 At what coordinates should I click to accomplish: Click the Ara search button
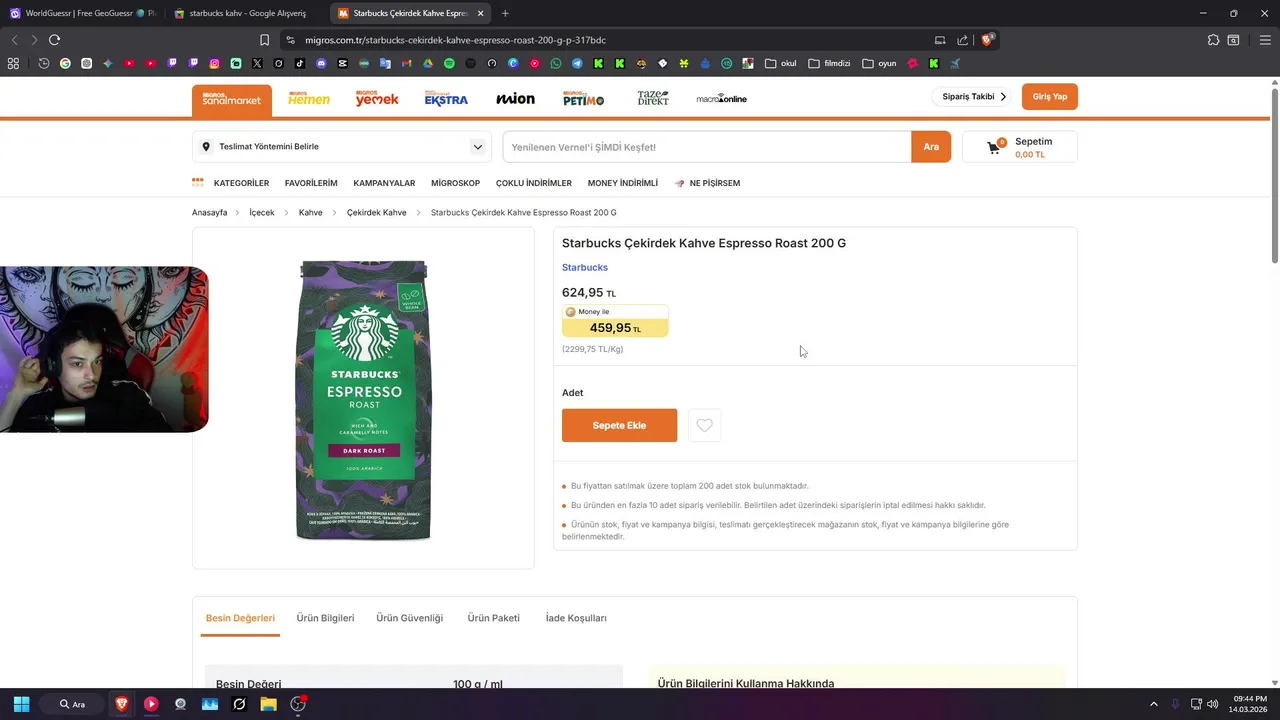pyautogui.click(x=931, y=147)
